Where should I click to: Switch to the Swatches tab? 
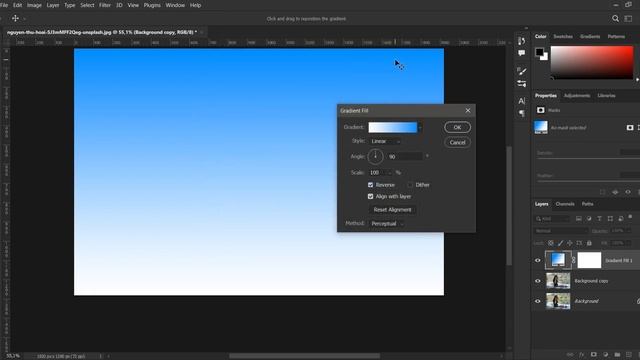(x=563, y=37)
